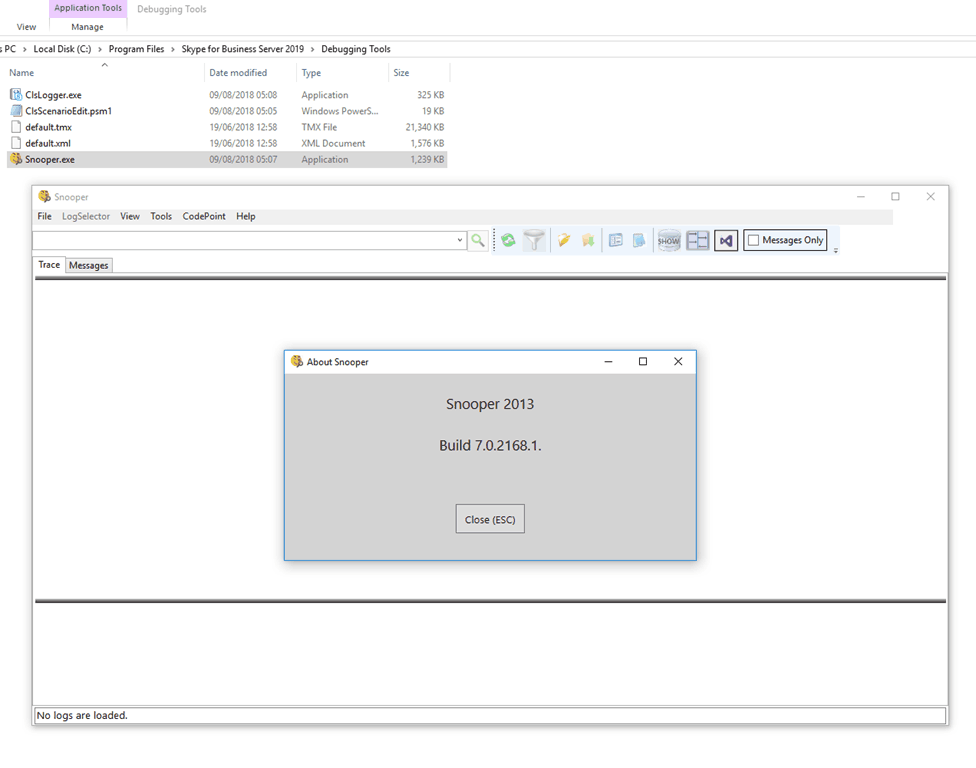Select Snooper.exe file name

click(x=50, y=160)
